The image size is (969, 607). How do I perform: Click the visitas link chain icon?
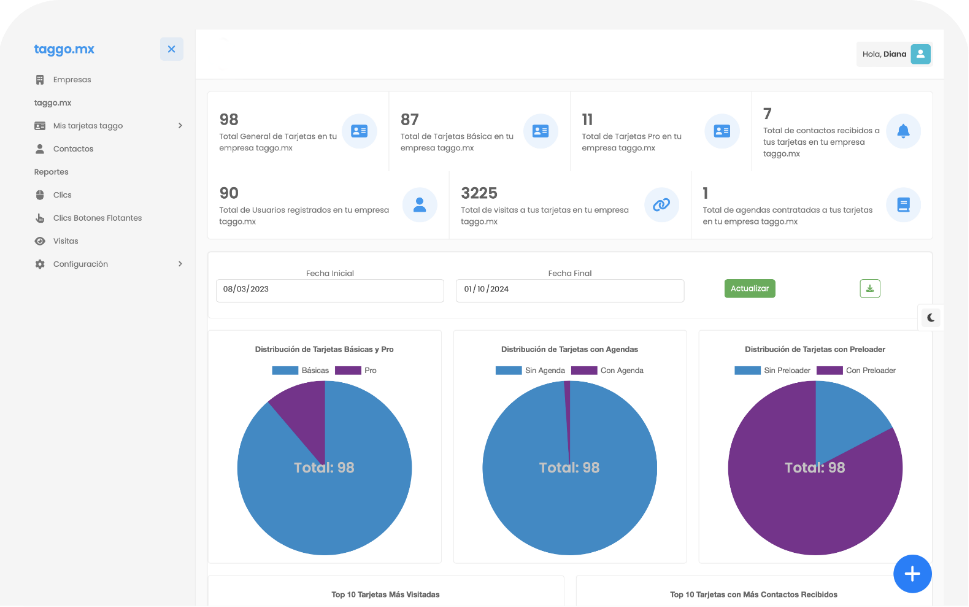(661, 205)
